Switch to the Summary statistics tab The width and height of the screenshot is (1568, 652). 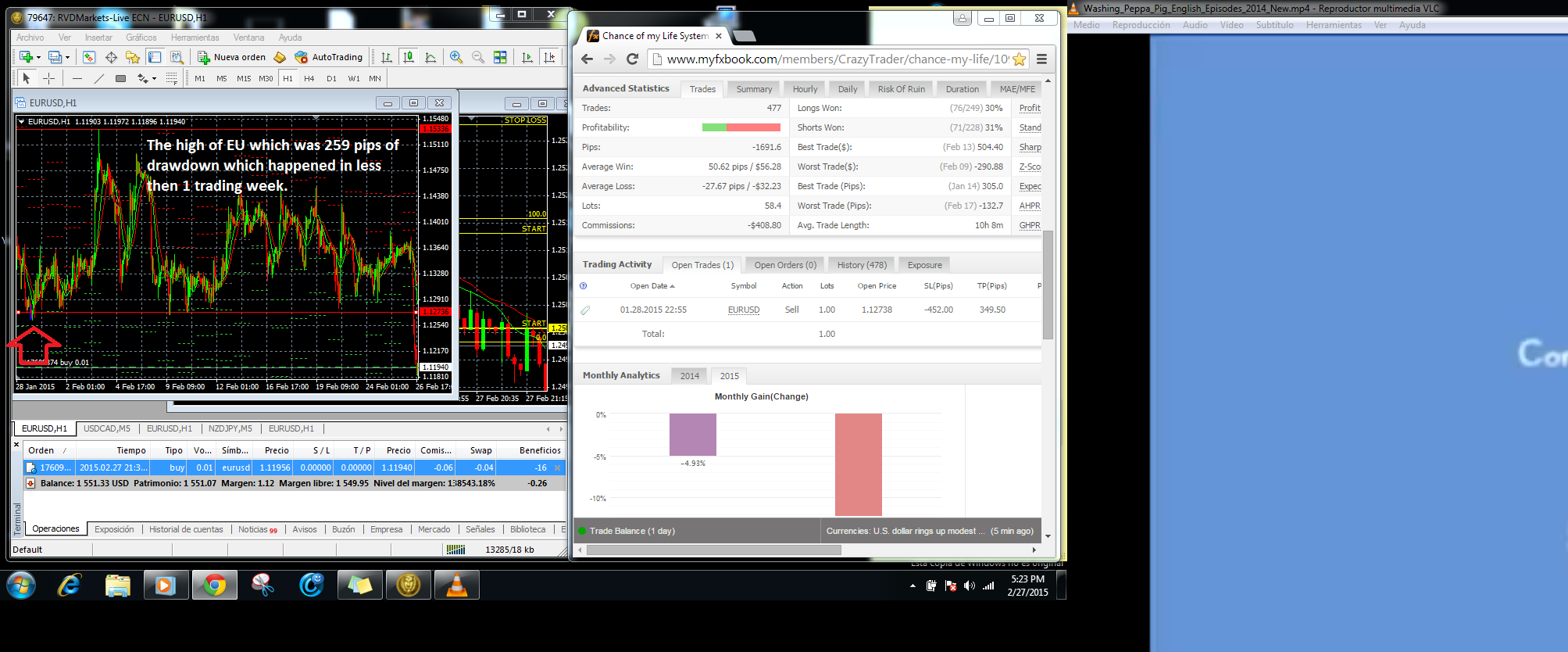[754, 89]
